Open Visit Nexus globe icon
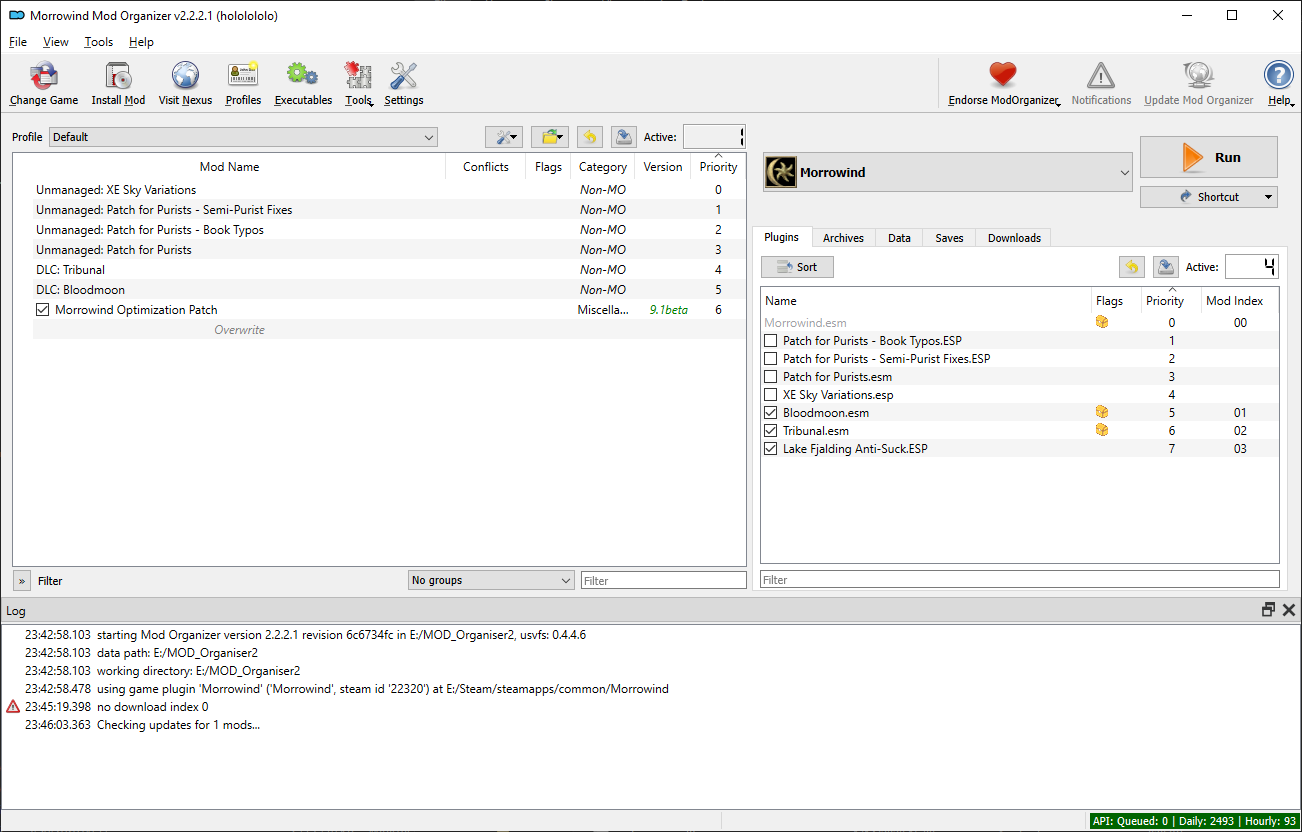 point(185,76)
